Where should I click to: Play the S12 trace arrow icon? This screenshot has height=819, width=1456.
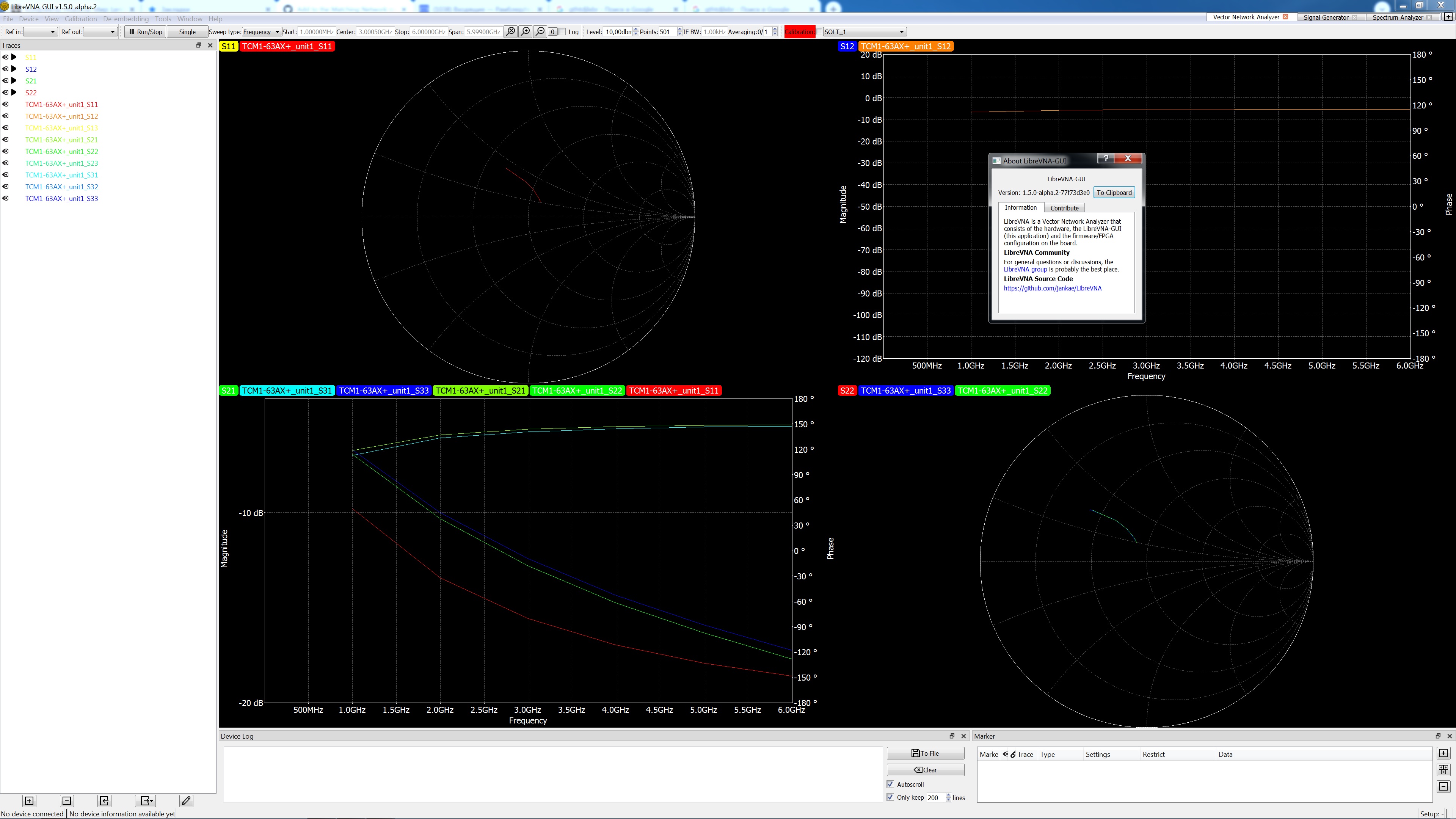pyautogui.click(x=14, y=69)
